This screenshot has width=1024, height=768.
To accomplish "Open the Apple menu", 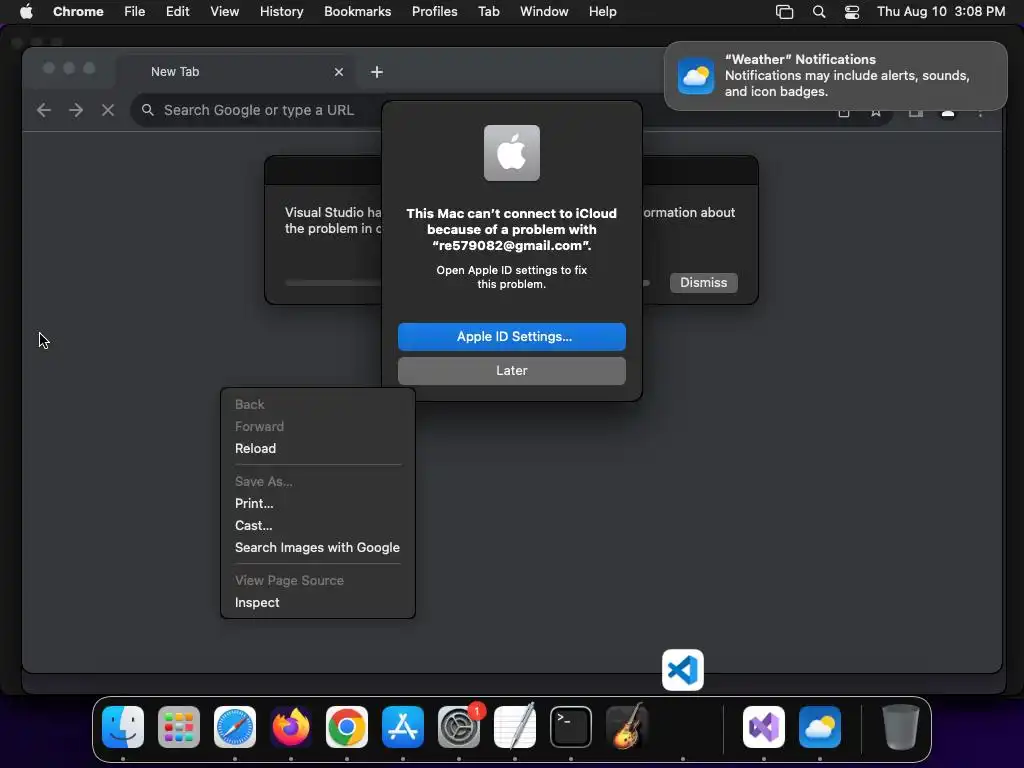I will click(26, 11).
